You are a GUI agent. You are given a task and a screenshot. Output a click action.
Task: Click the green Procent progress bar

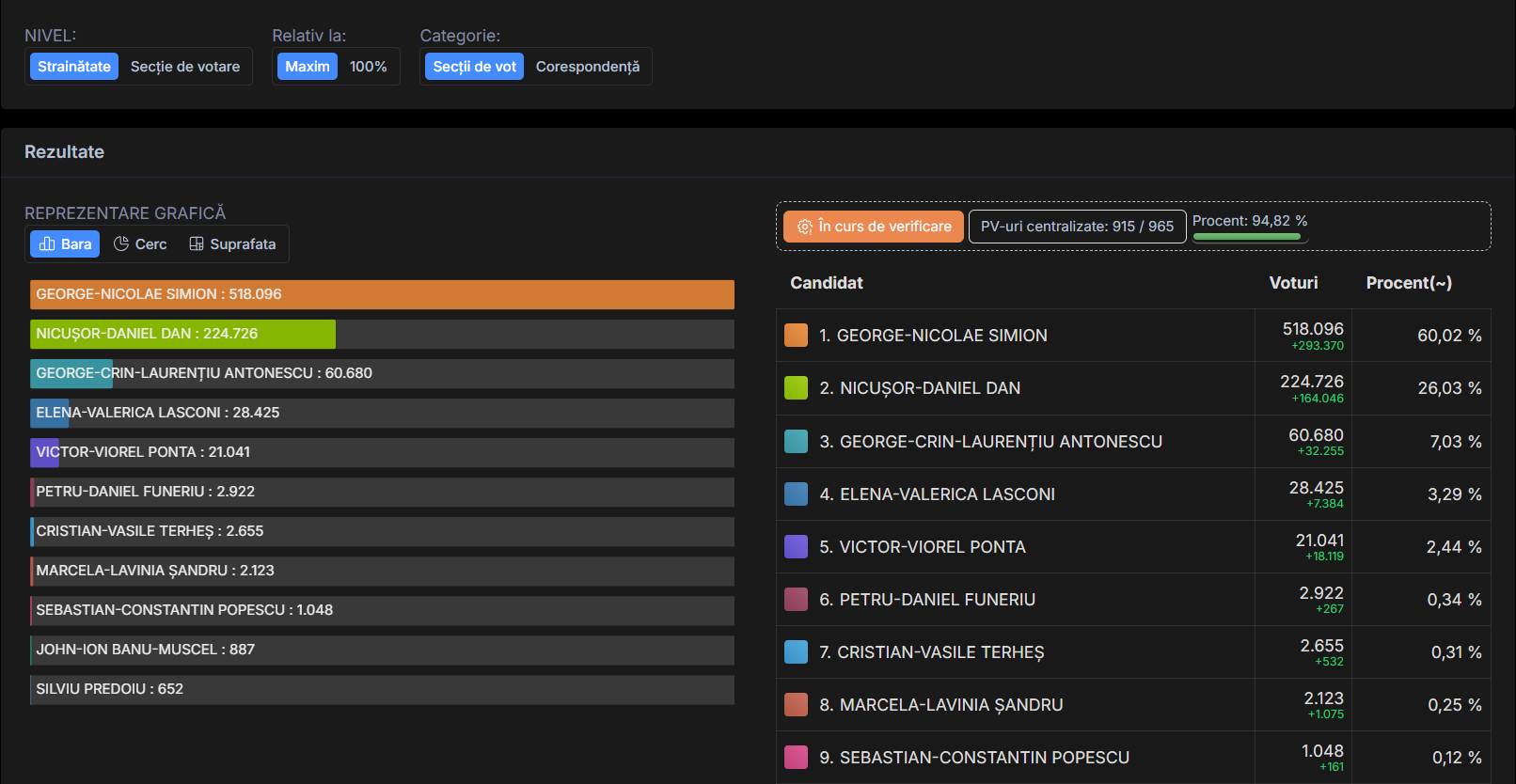[1246, 237]
